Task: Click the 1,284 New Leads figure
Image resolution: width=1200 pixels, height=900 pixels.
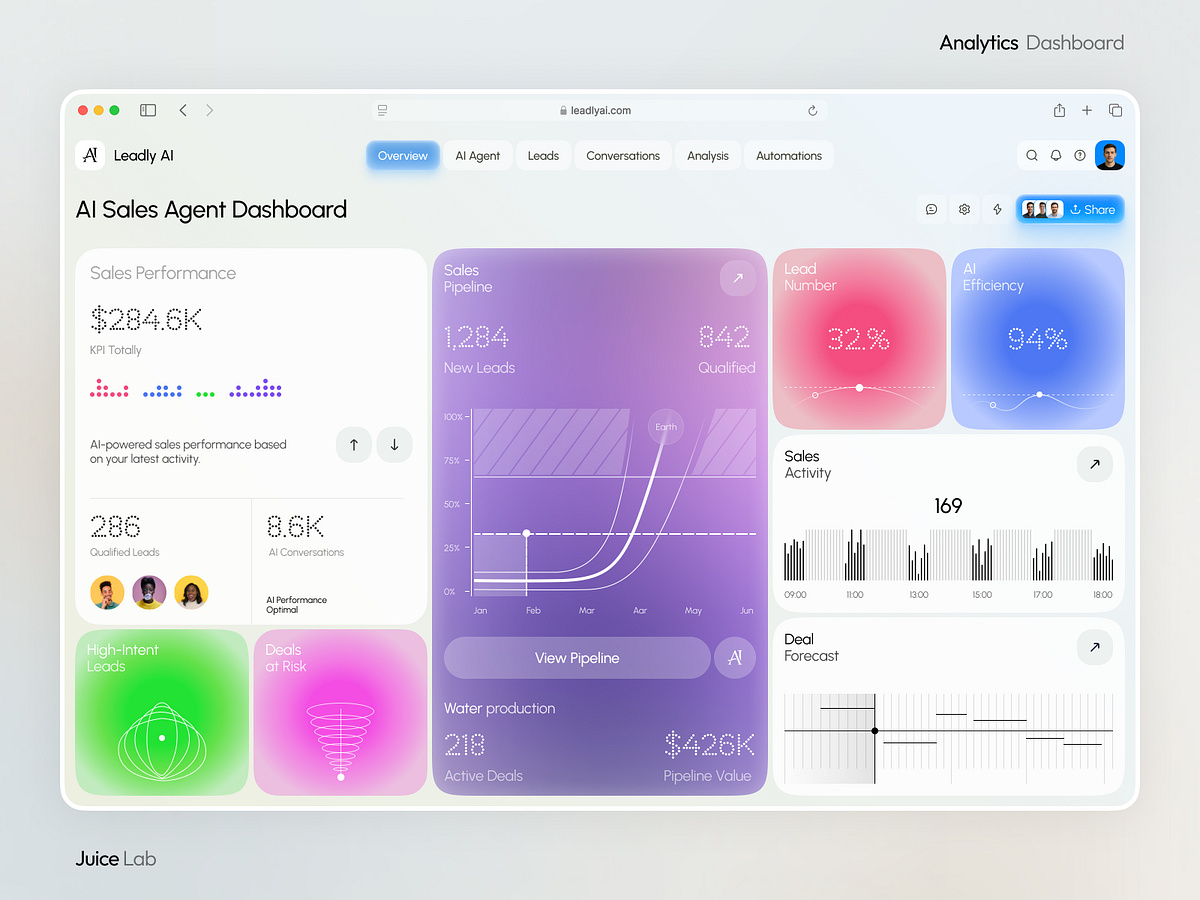Action: click(x=476, y=337)
